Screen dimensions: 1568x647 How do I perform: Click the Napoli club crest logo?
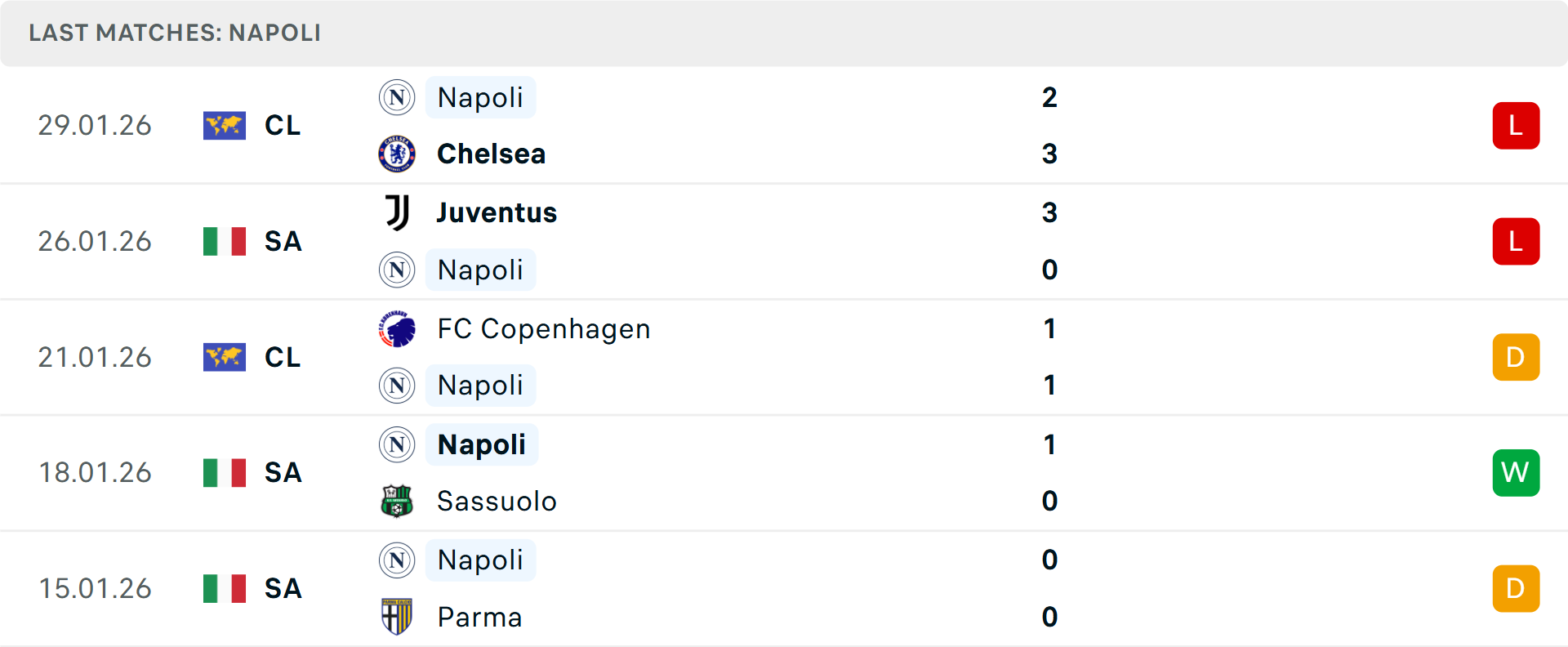pyautogui.click(x=397, y=97)
